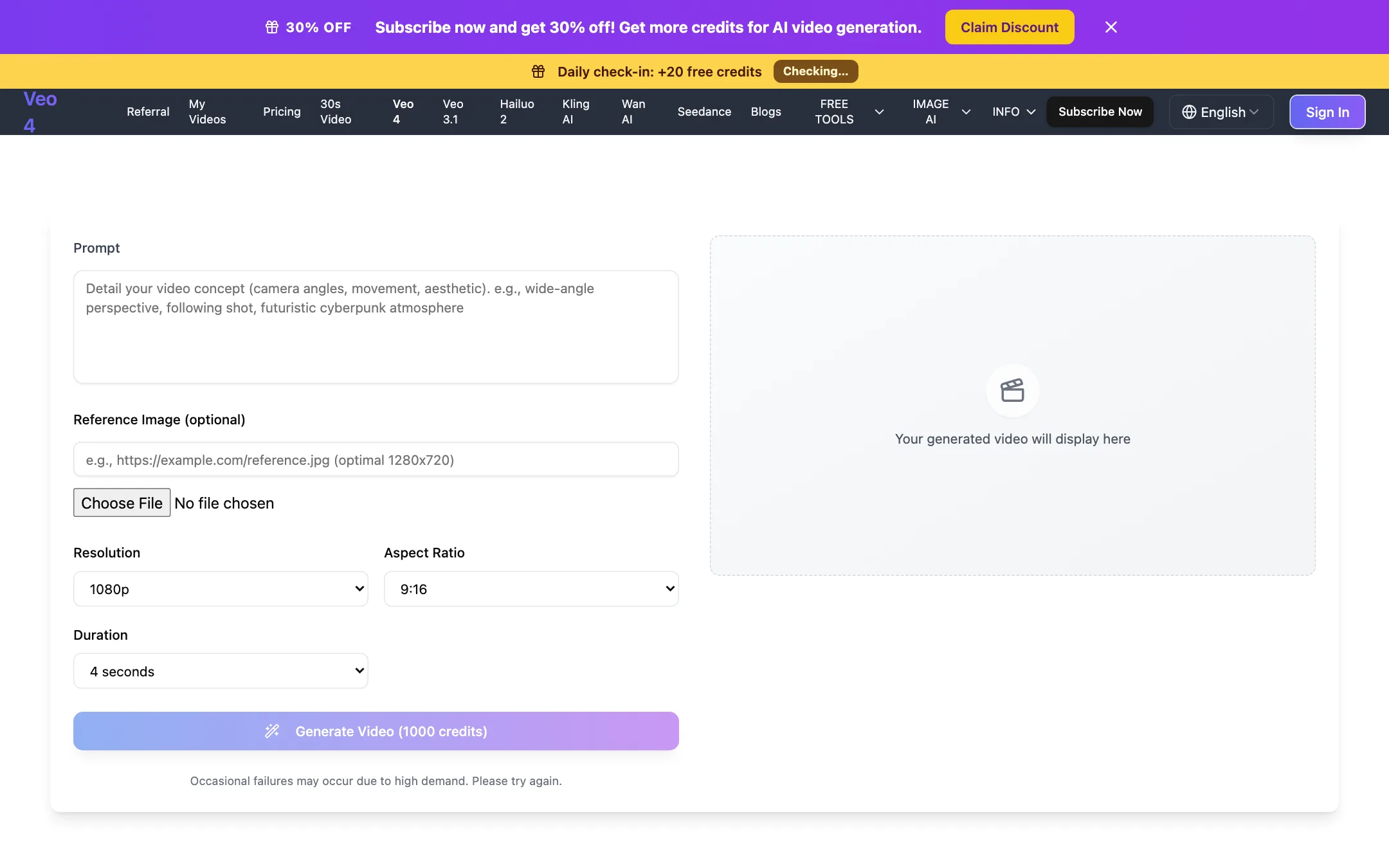Click the clapperboard icon in video preview

coord(1012,390)
